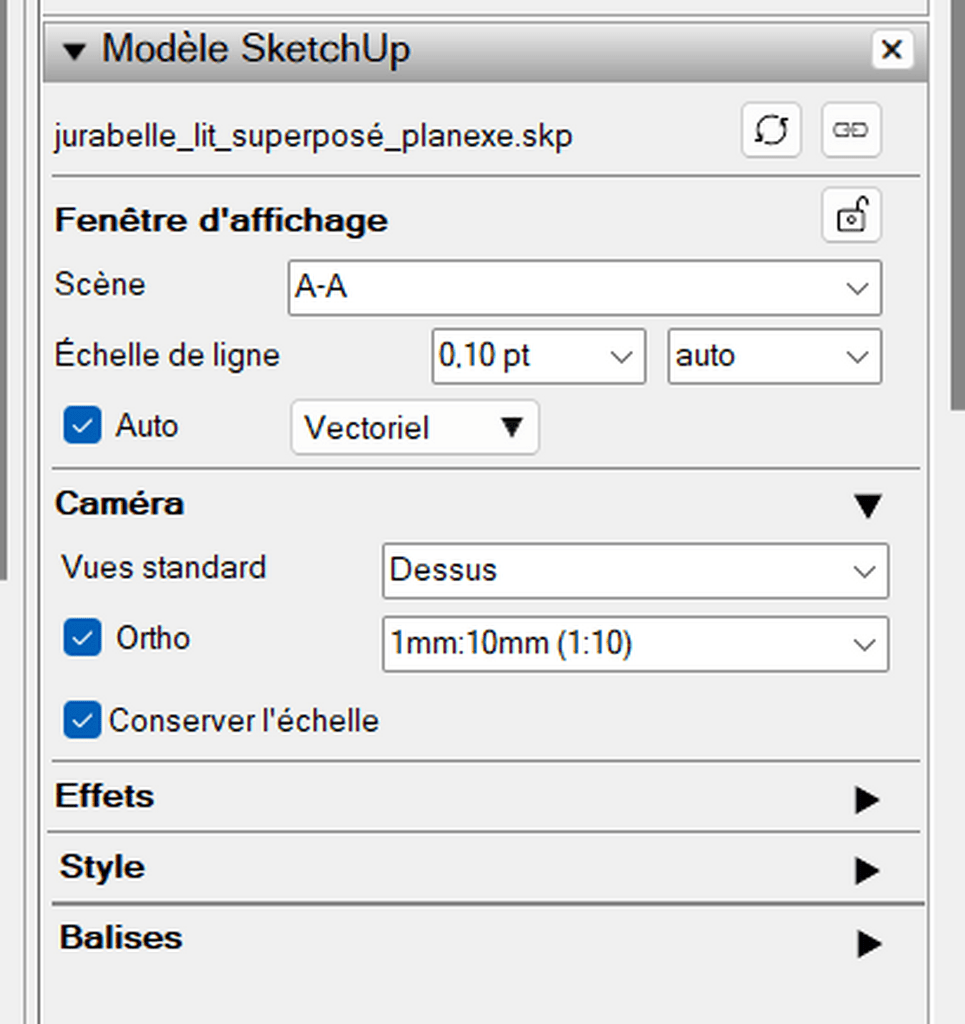Click the vertical scrollbar on the right edge
This screenshot has width=965, height=1024.
click(x=958, y=205)
